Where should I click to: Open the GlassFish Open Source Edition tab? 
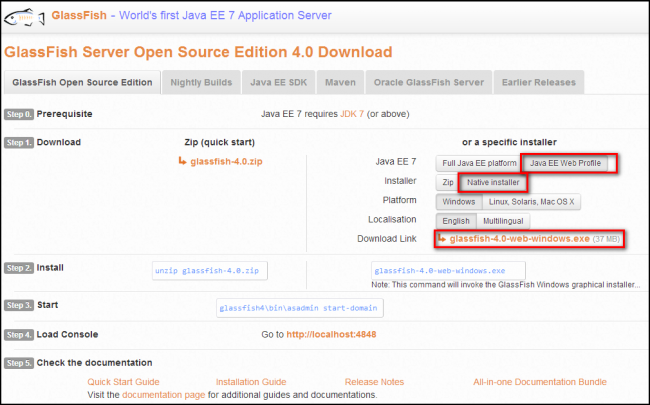point(82,82)
